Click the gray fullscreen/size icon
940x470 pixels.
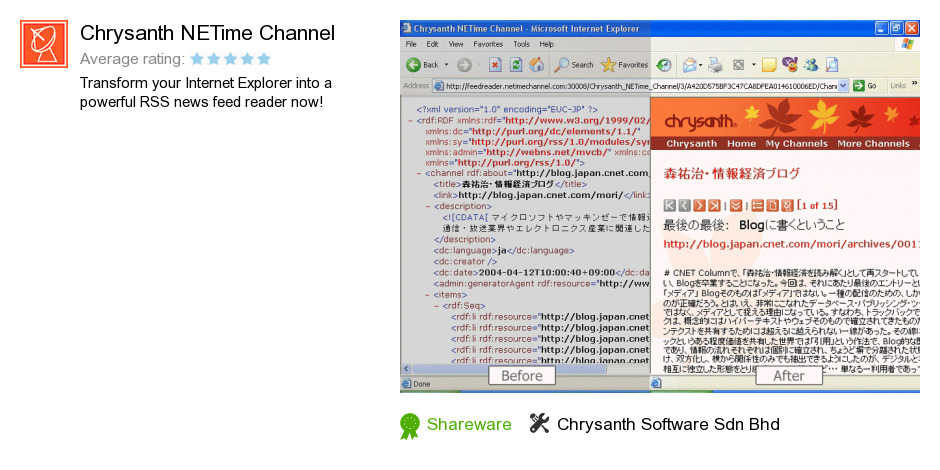(x=739, y=65)
